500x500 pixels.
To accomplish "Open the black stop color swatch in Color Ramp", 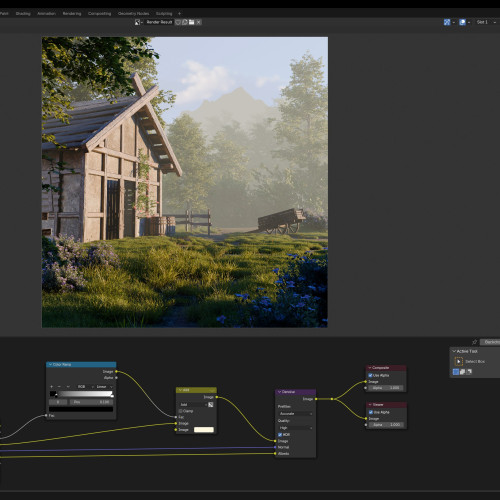I will pos(81,409).
